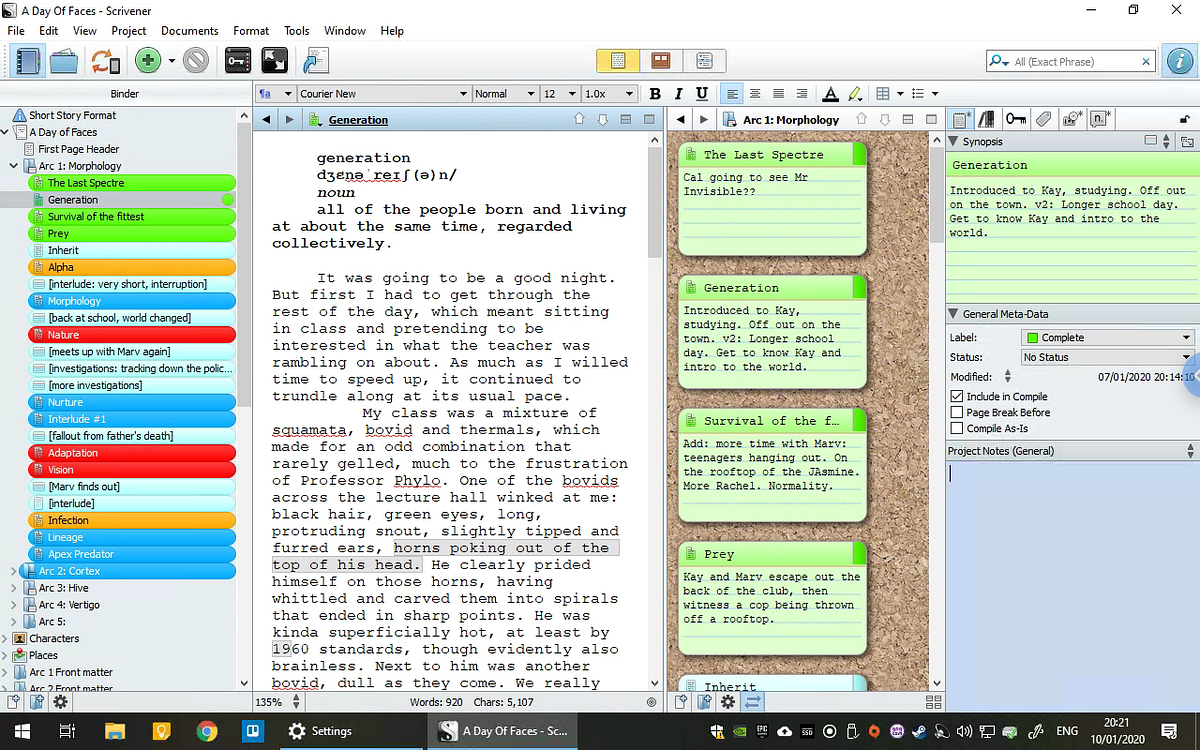Align text left

tap(733, 93)
